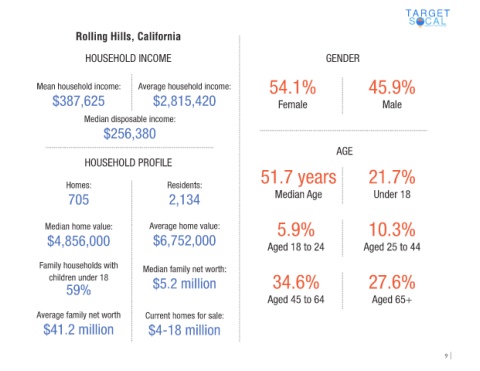Select the page number 9
This screenshot has width=480, height=371.
(x=446, y=356)
